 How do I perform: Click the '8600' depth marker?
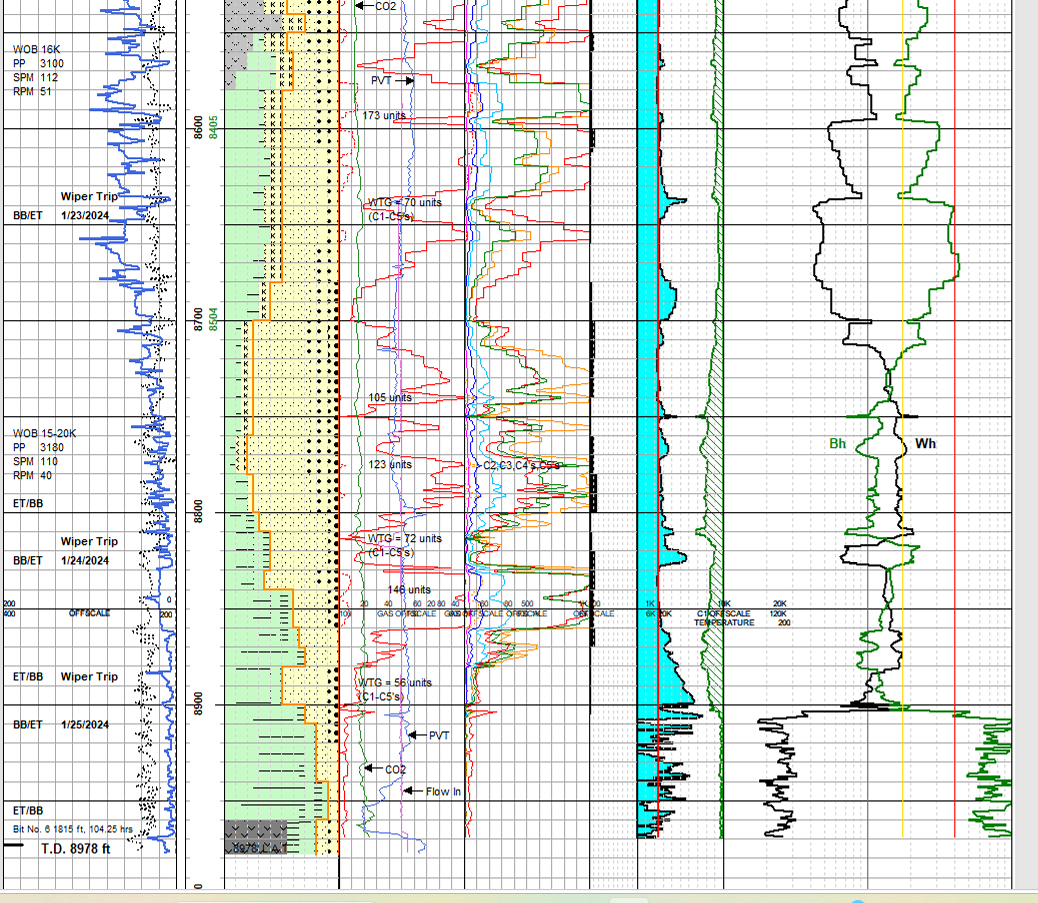(x=199, y=127)
